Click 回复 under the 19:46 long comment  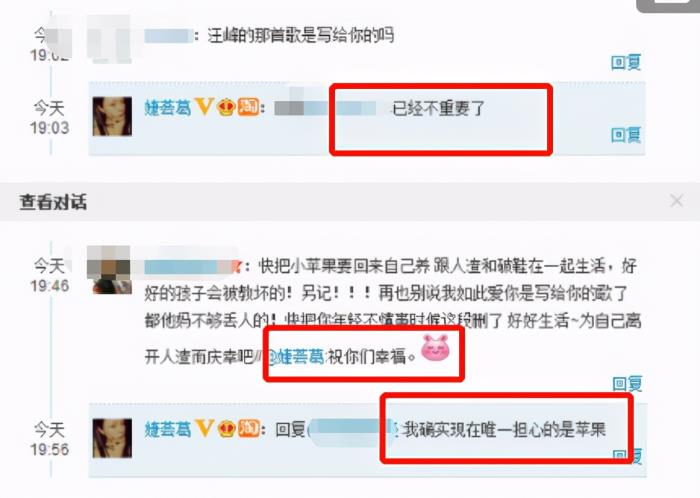point(627,383)
